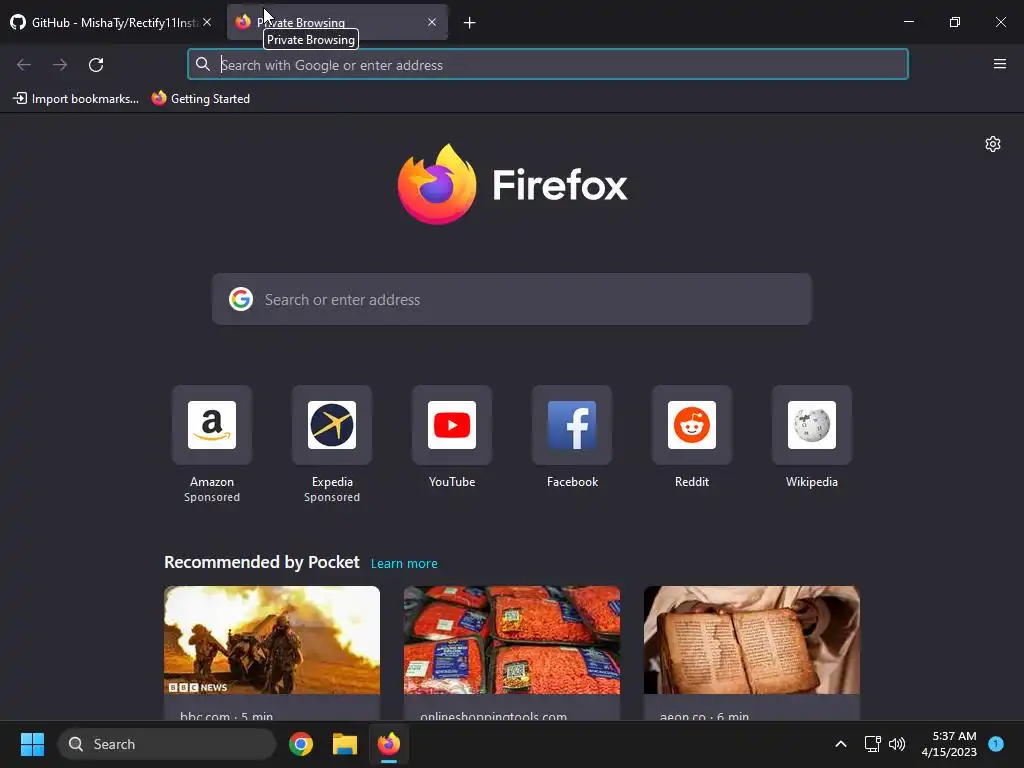Click the taskbar Search box

pyautogui.click(x=167, y=744)
